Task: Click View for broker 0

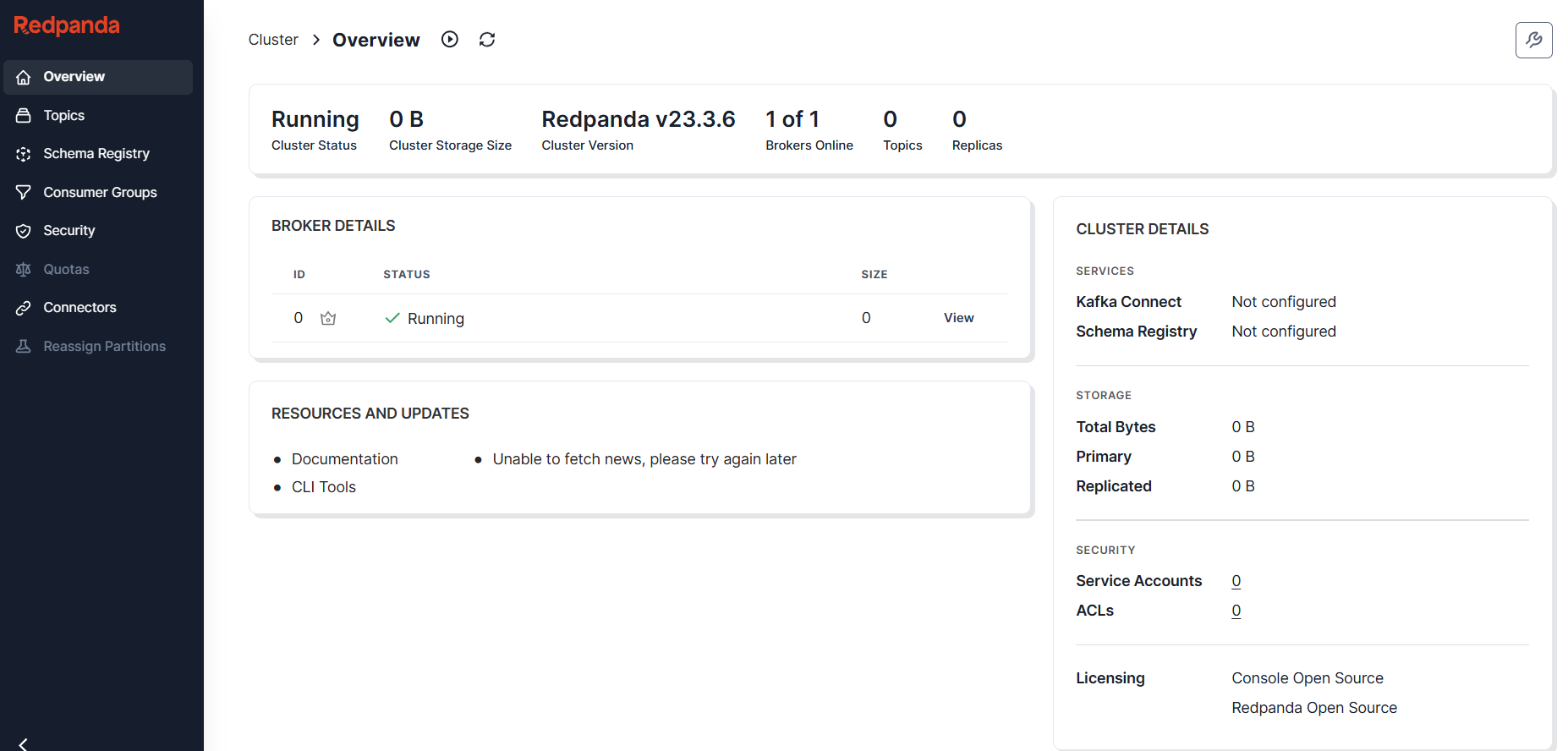Action: coord(959,318)
